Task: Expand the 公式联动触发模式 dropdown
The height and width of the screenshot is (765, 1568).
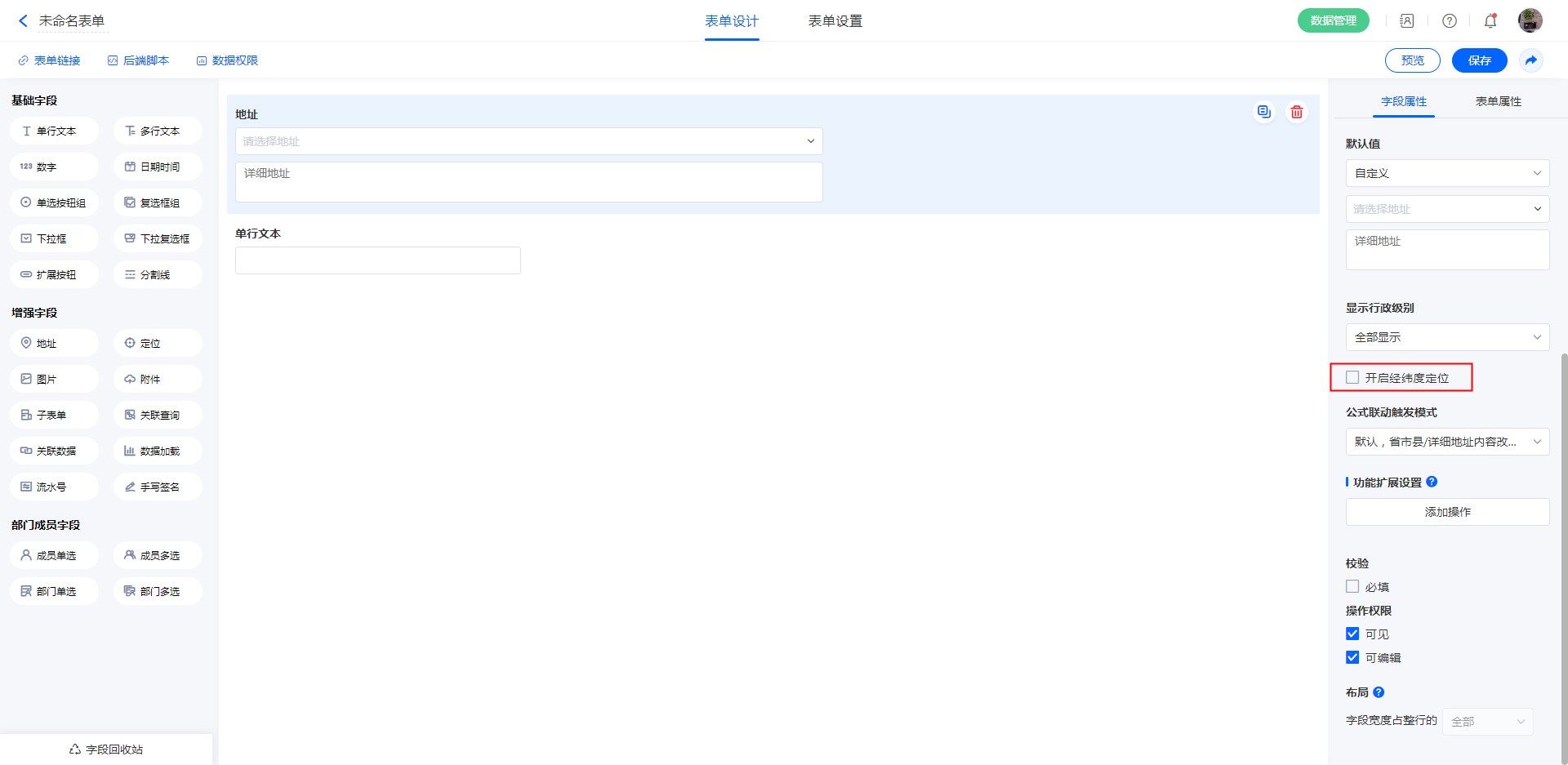Action: click(x=1446, y=442)
